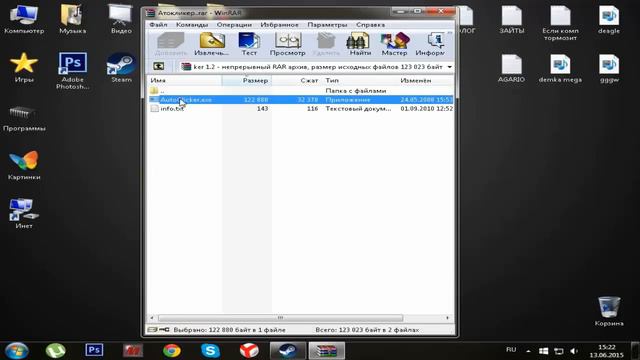The width and height of the screenshot is (640, 360).
Task: Click the Удалить (Delete) toolbar icon
Action: 326,44
